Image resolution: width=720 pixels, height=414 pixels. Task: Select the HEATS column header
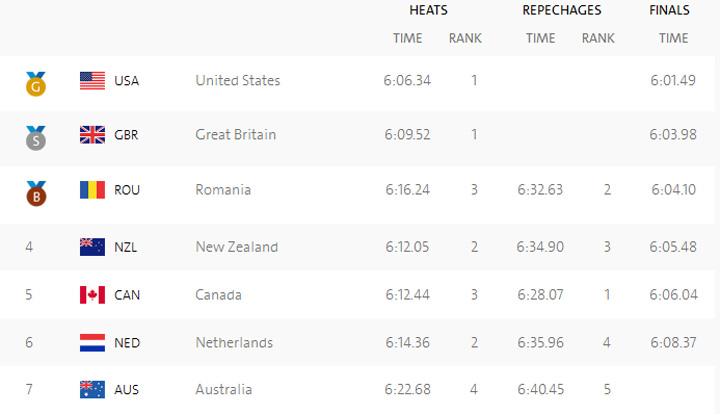pyautogui.click(x=428, y=11)
